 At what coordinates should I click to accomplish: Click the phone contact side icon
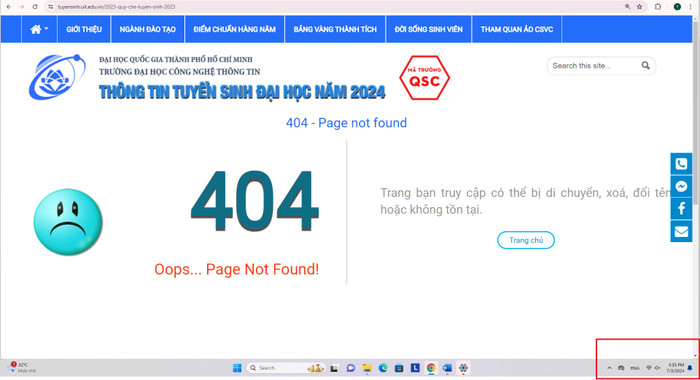[681, 164]
